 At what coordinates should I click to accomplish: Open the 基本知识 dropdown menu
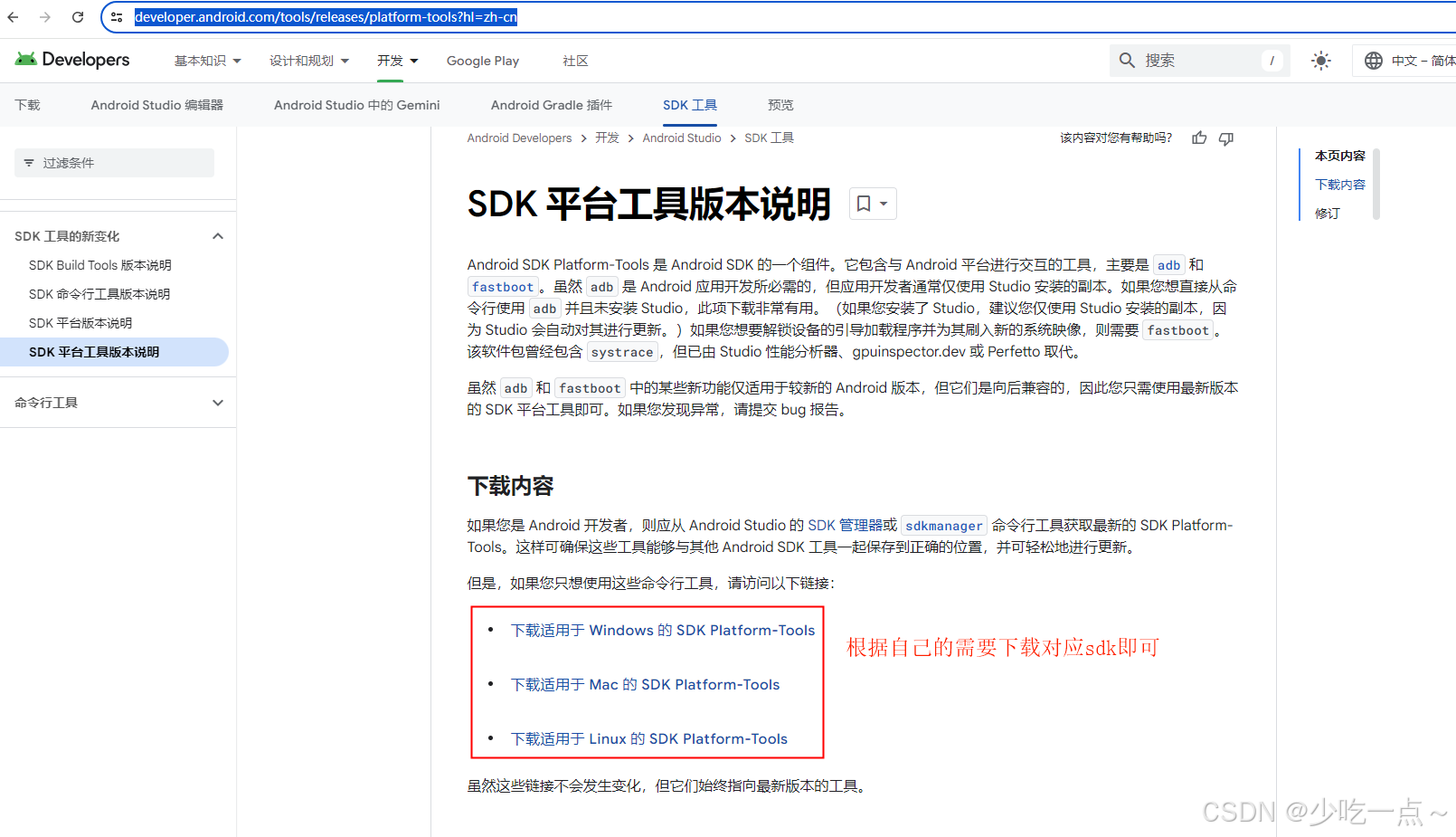[x=208, y=61]
